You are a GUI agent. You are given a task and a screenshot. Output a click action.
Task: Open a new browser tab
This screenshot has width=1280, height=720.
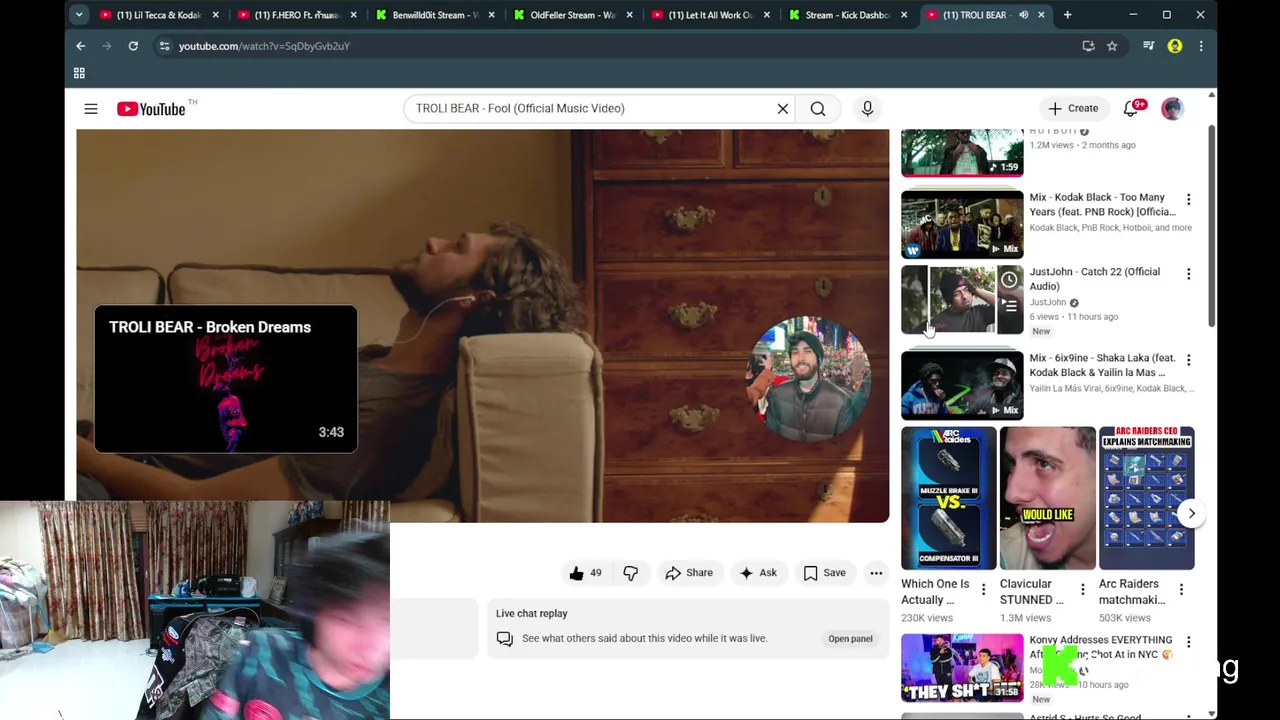click(1067, 15)
